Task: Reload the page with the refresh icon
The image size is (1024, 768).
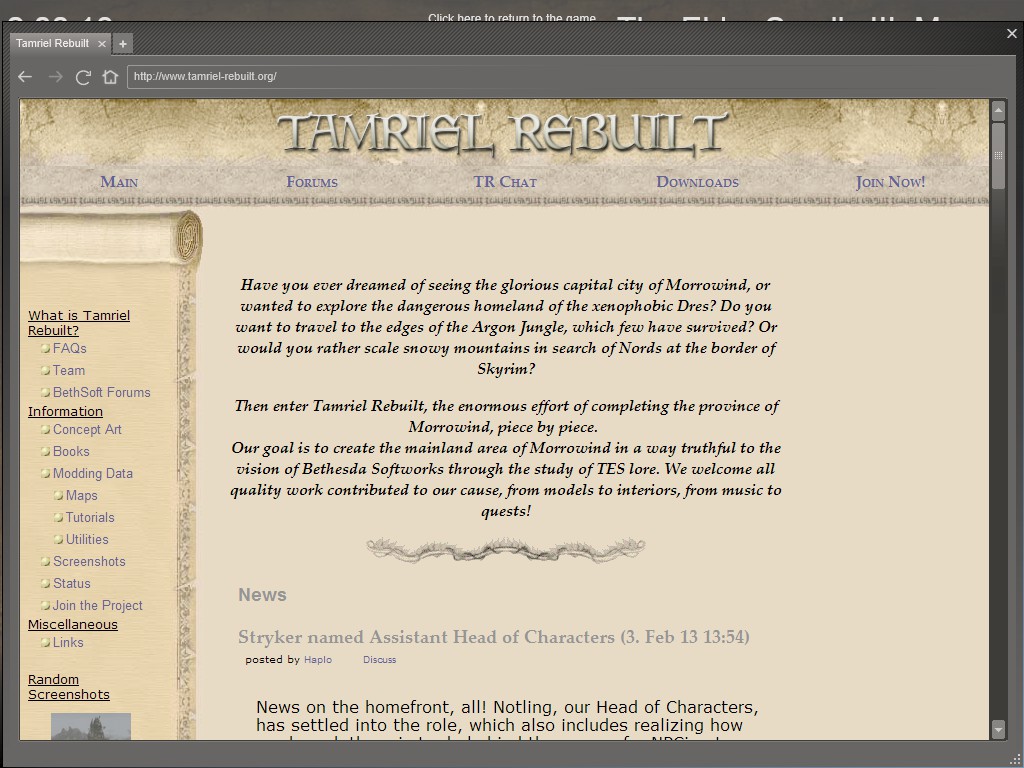Action: pos(83,77)
